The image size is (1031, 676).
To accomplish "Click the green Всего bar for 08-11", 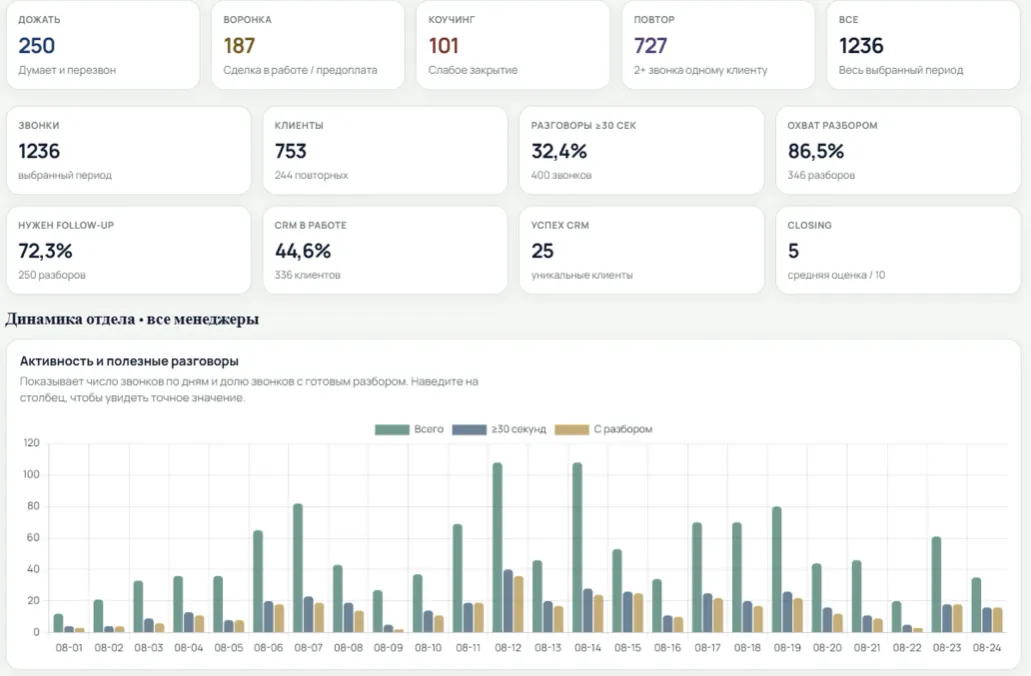I will click(458, 578).
